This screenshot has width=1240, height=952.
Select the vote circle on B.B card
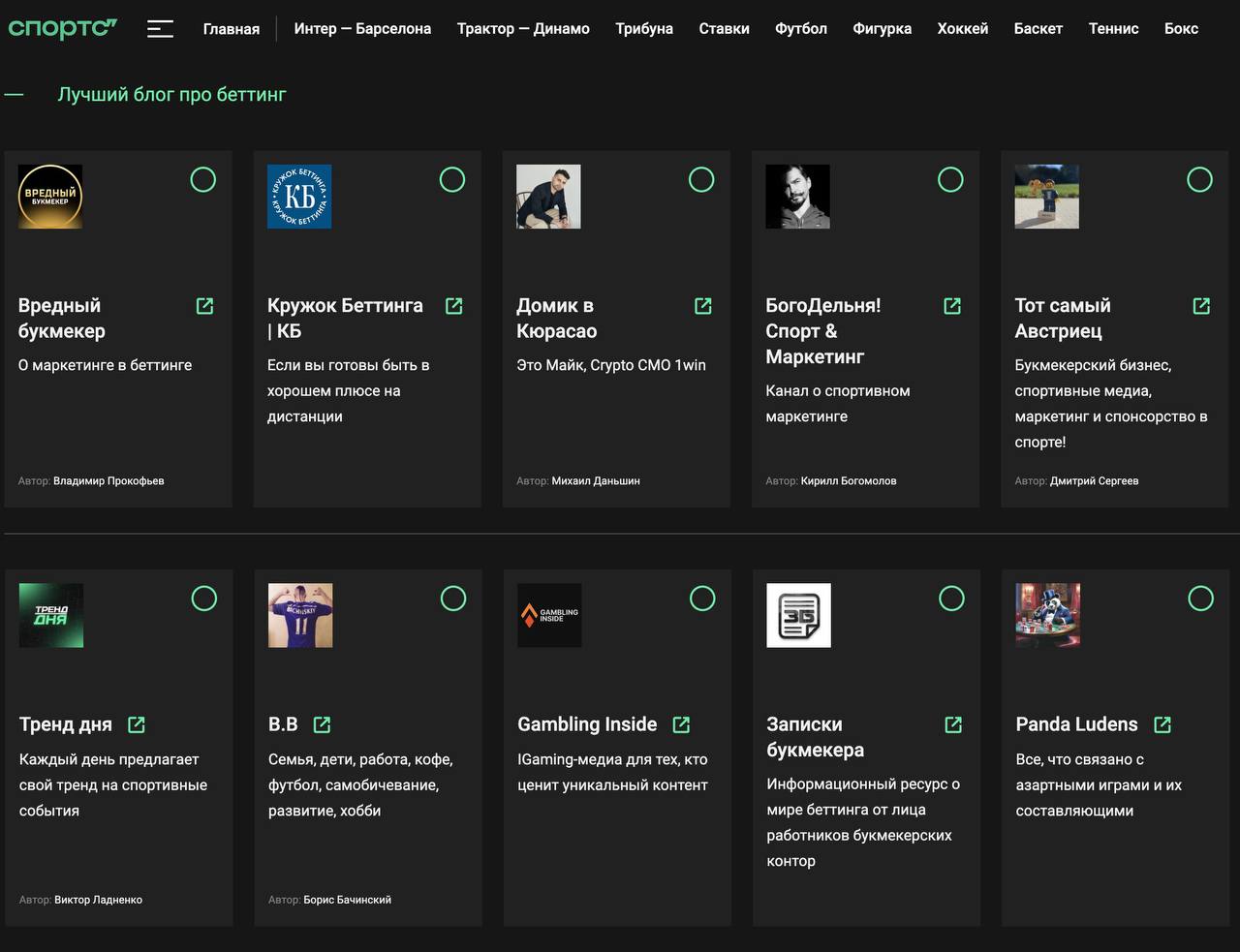pyautogui.click(x=453, y=599)
